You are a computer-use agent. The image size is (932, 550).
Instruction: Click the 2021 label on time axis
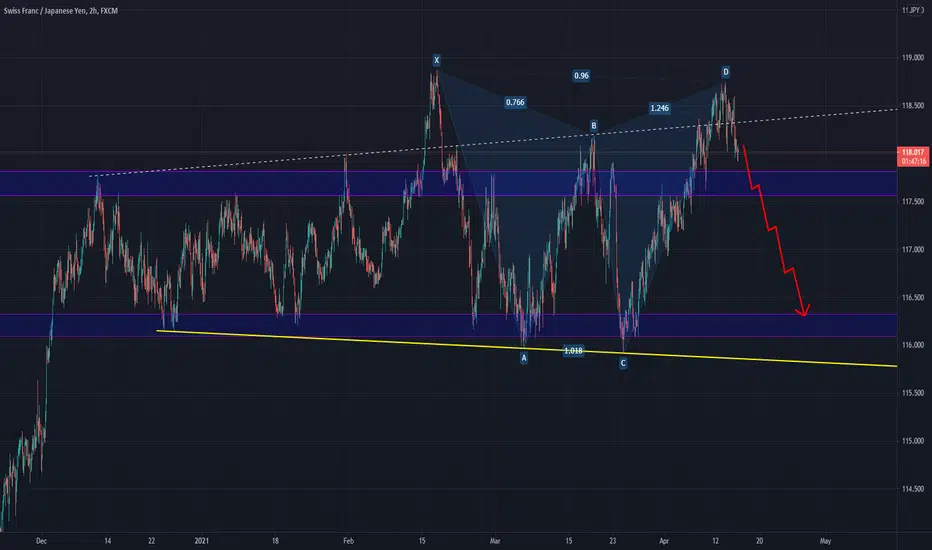tap(201, 541)
